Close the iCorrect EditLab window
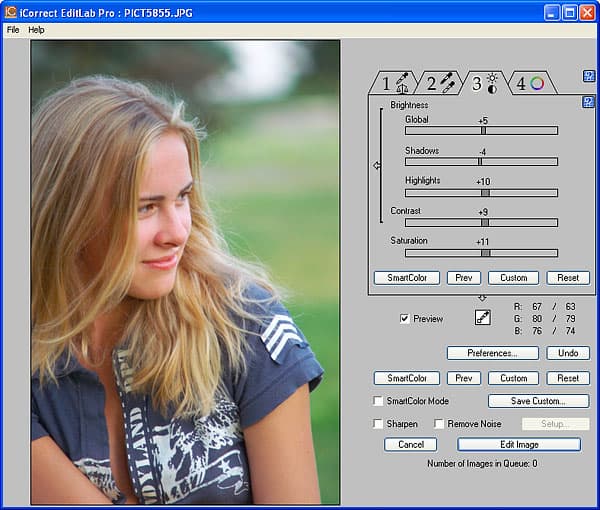The width and height of the screenshot is (600, 510). click(587, 13)
